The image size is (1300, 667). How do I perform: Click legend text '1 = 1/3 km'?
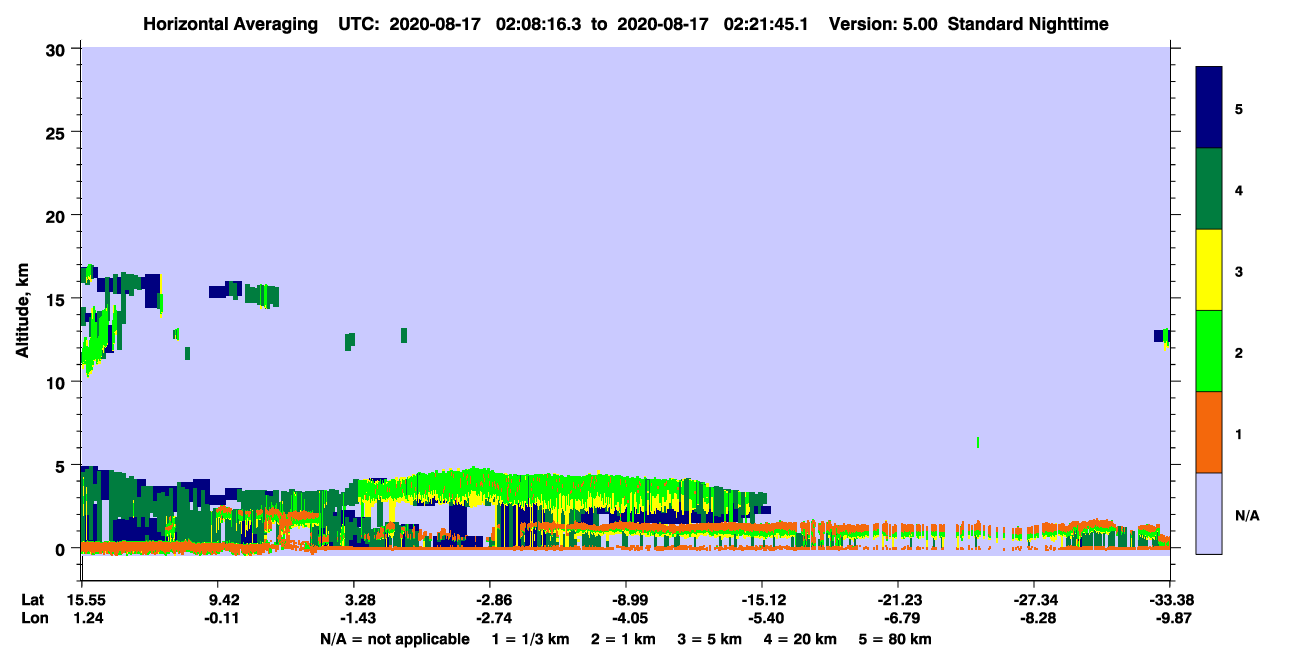click(530, 639)
